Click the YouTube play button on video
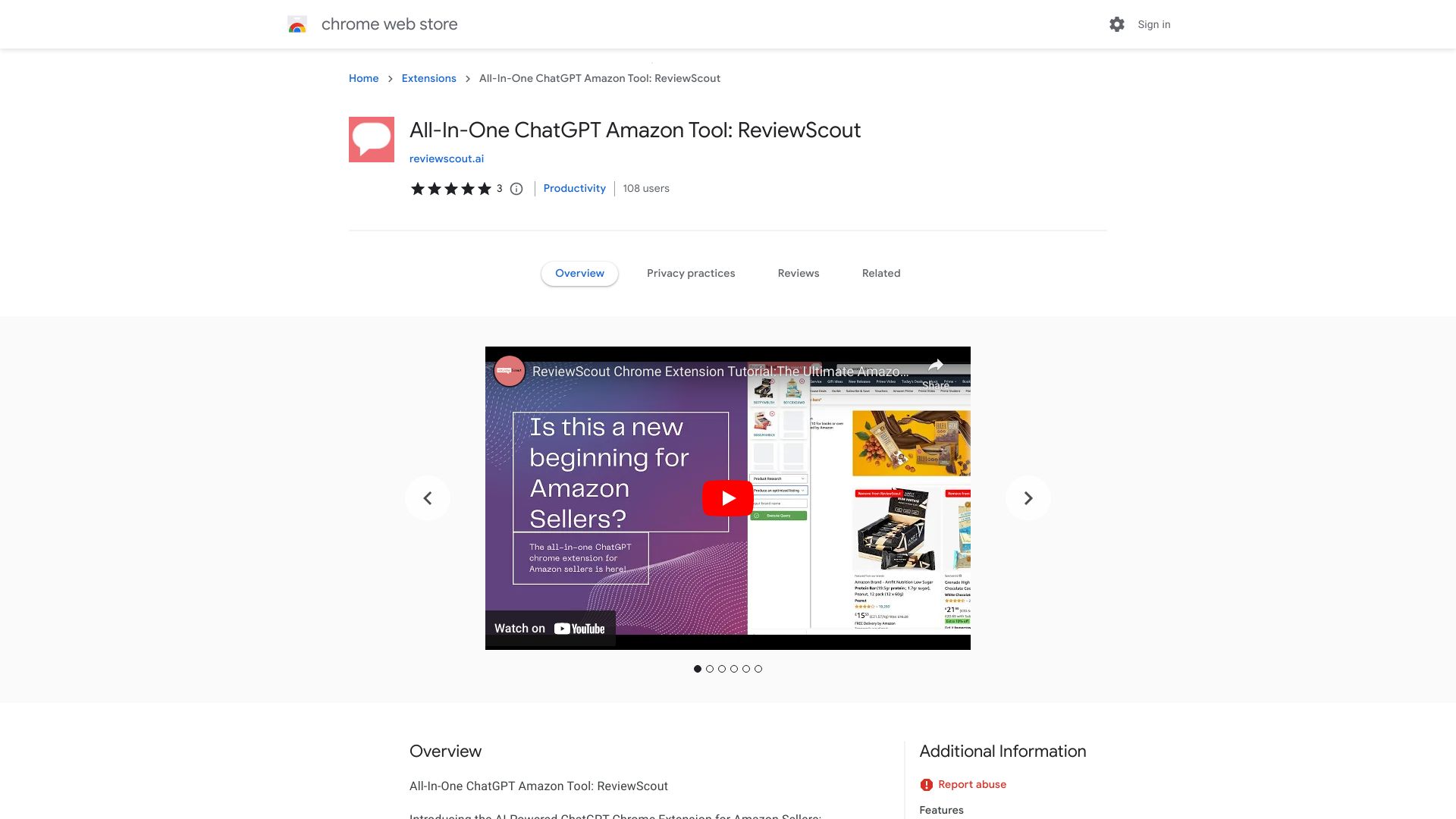Viewport: 1456px width, 819px height. tap(727, 498)
